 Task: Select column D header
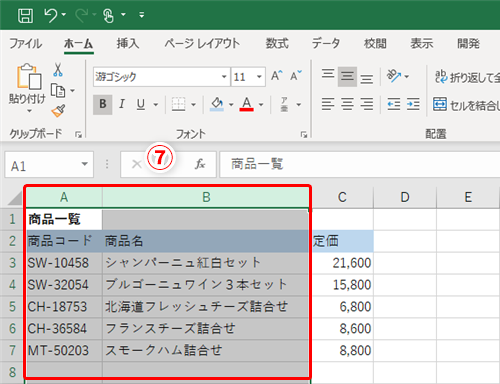405,197
